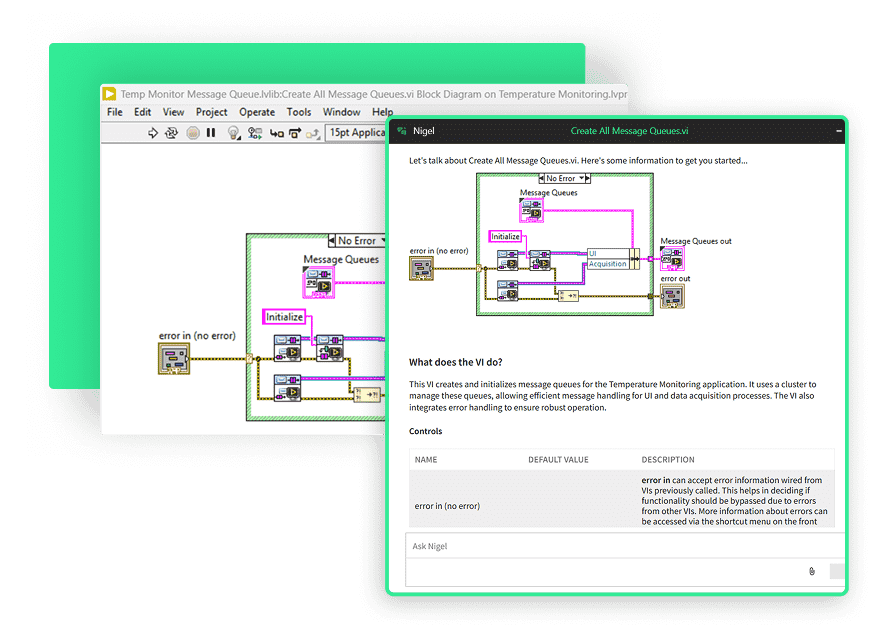
Task: Open the Tools menu
Action: [x=299, y=112]
